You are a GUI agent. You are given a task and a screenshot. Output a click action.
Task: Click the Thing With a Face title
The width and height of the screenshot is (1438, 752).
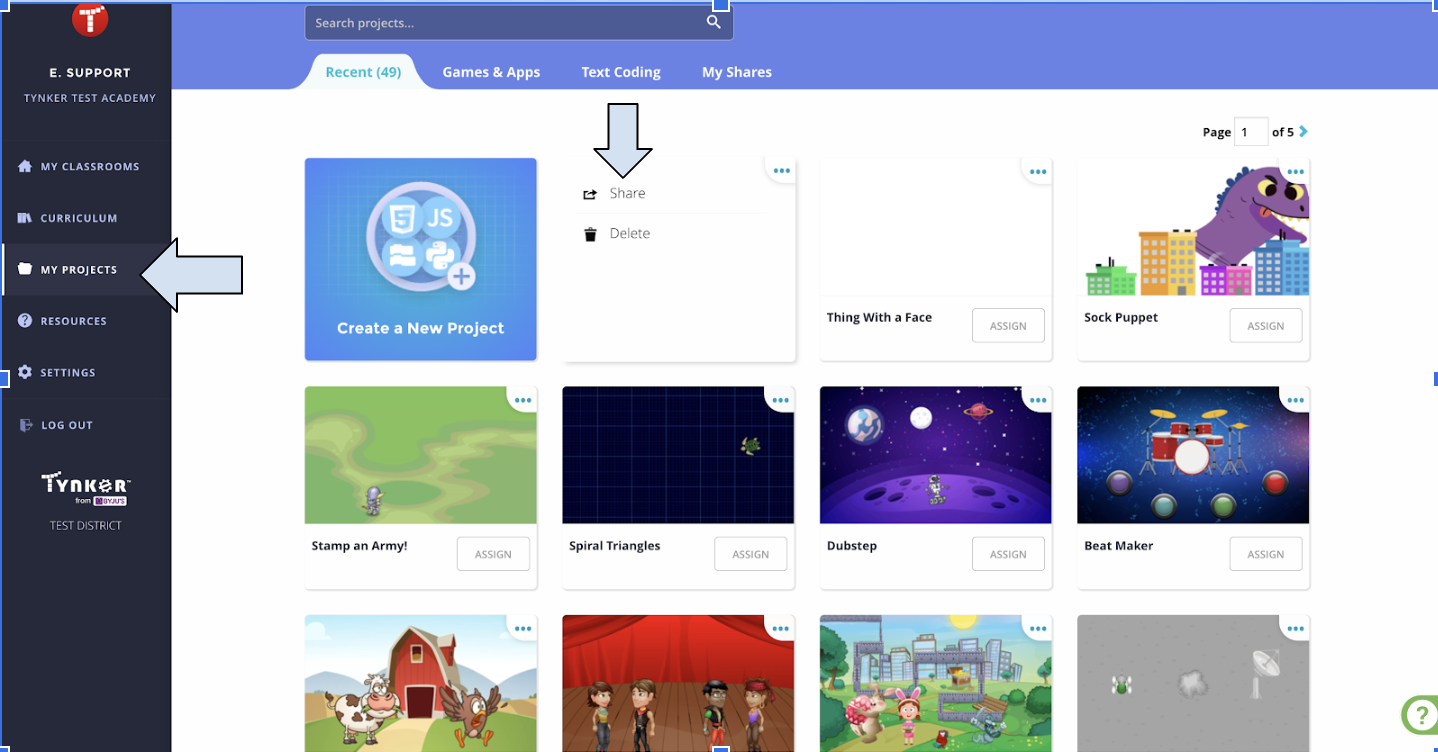[879, 318]
